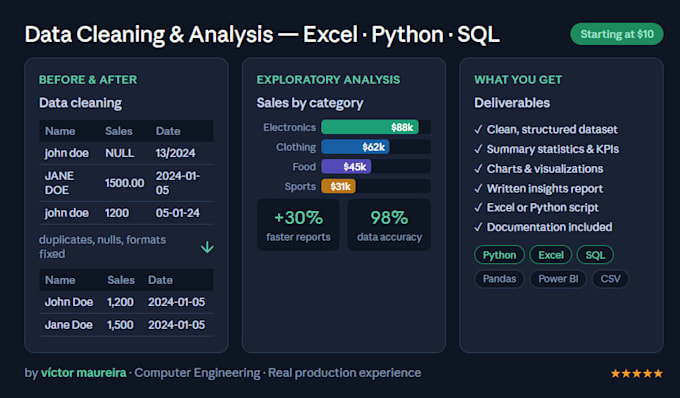The image size is (680, 398).
Task: Click the Real production experience footer text
Action: tap(344, 373)
